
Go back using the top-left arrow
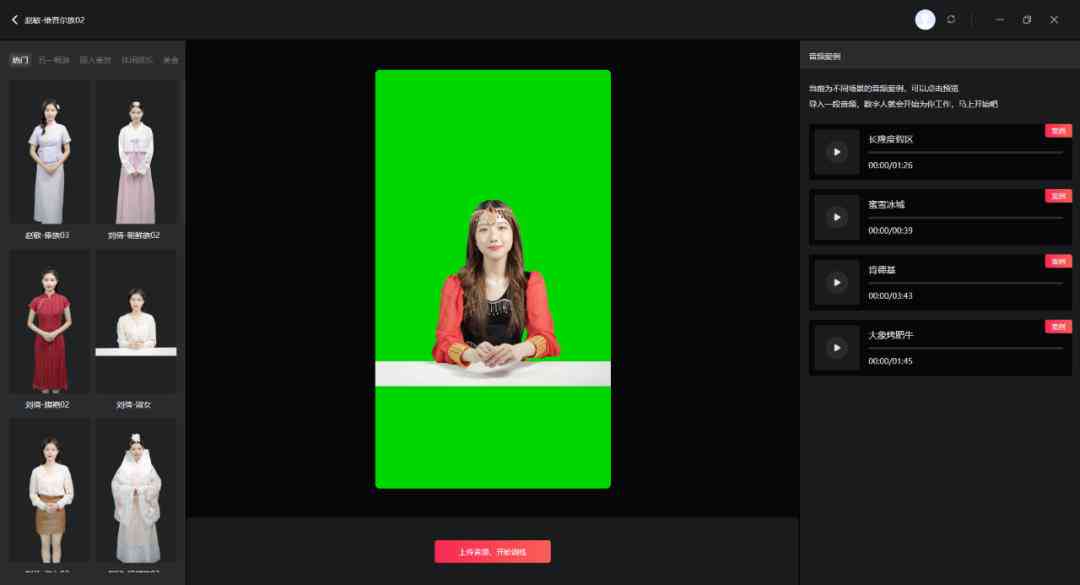pos(14,20)
